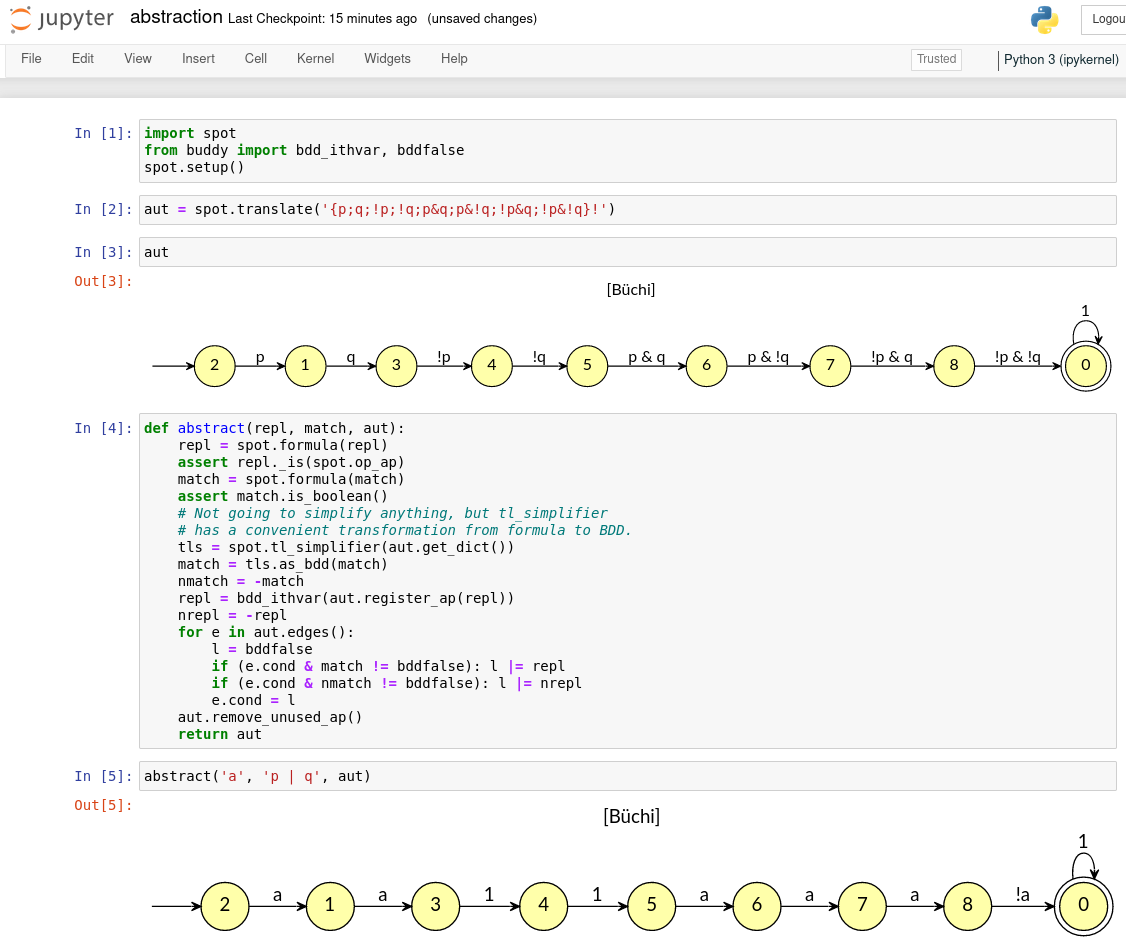Click the 'for e in aut.edges():' line
Viewport: 1126px width, 943px height.
coord(266,632)
